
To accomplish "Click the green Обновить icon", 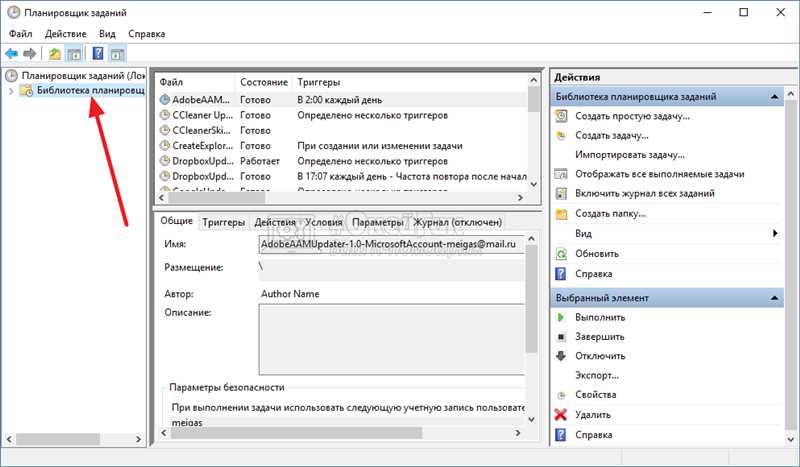I will tap(561, 254).
